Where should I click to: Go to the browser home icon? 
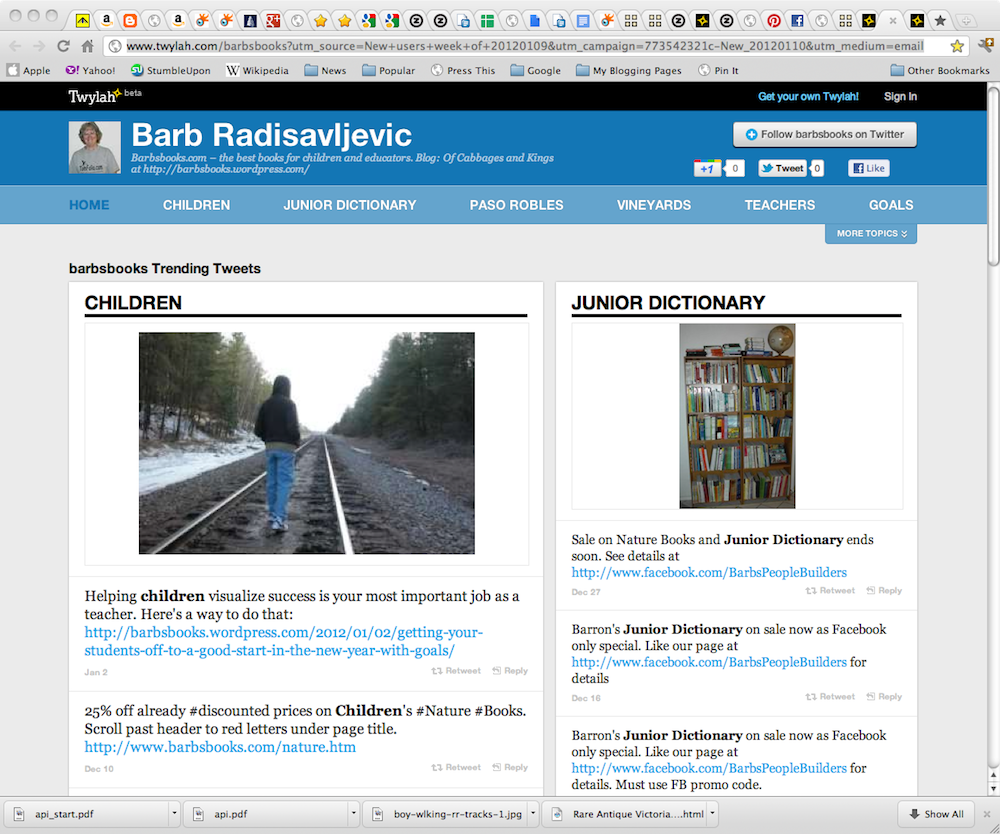pos(87,46)
